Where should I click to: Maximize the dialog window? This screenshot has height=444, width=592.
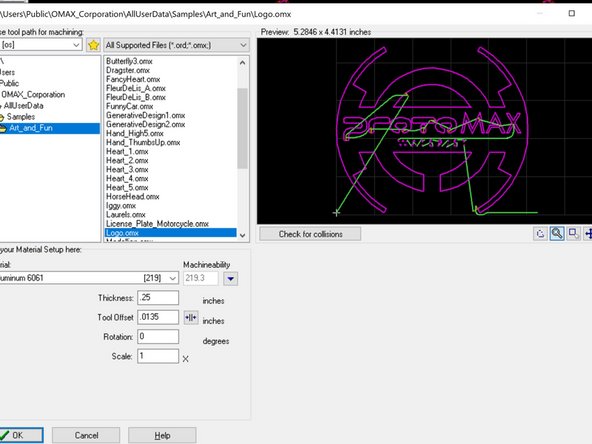pyautogui.click(x=572, y=14)
